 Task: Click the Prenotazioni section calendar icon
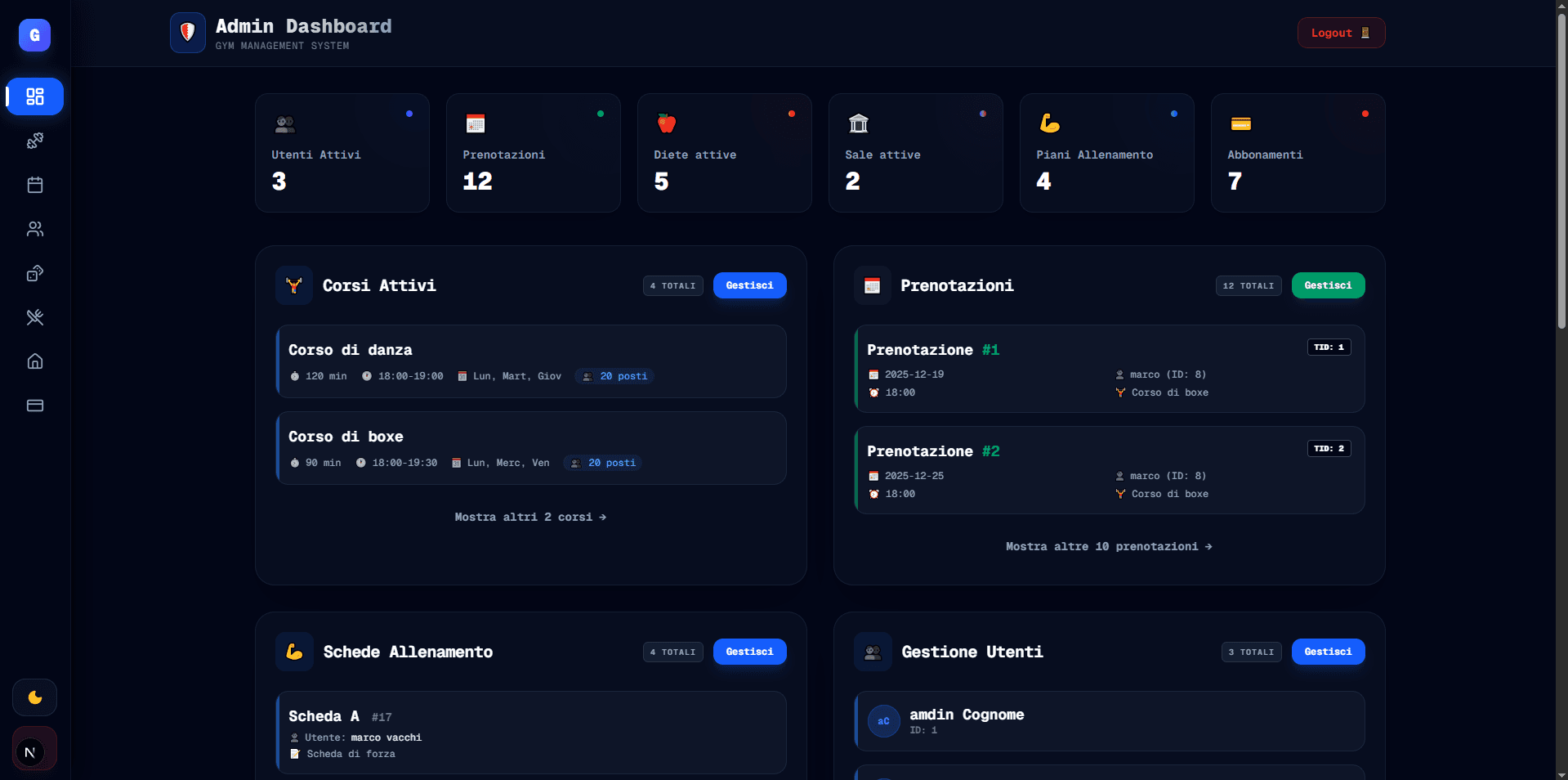pyautogui.click(x=873, y=285)
